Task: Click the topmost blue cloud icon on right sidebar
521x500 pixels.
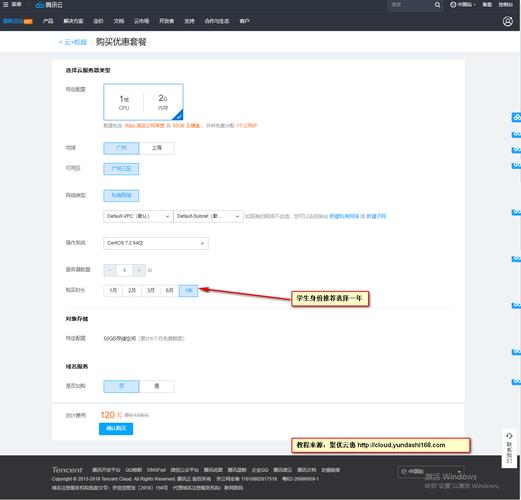Action: 516,117
